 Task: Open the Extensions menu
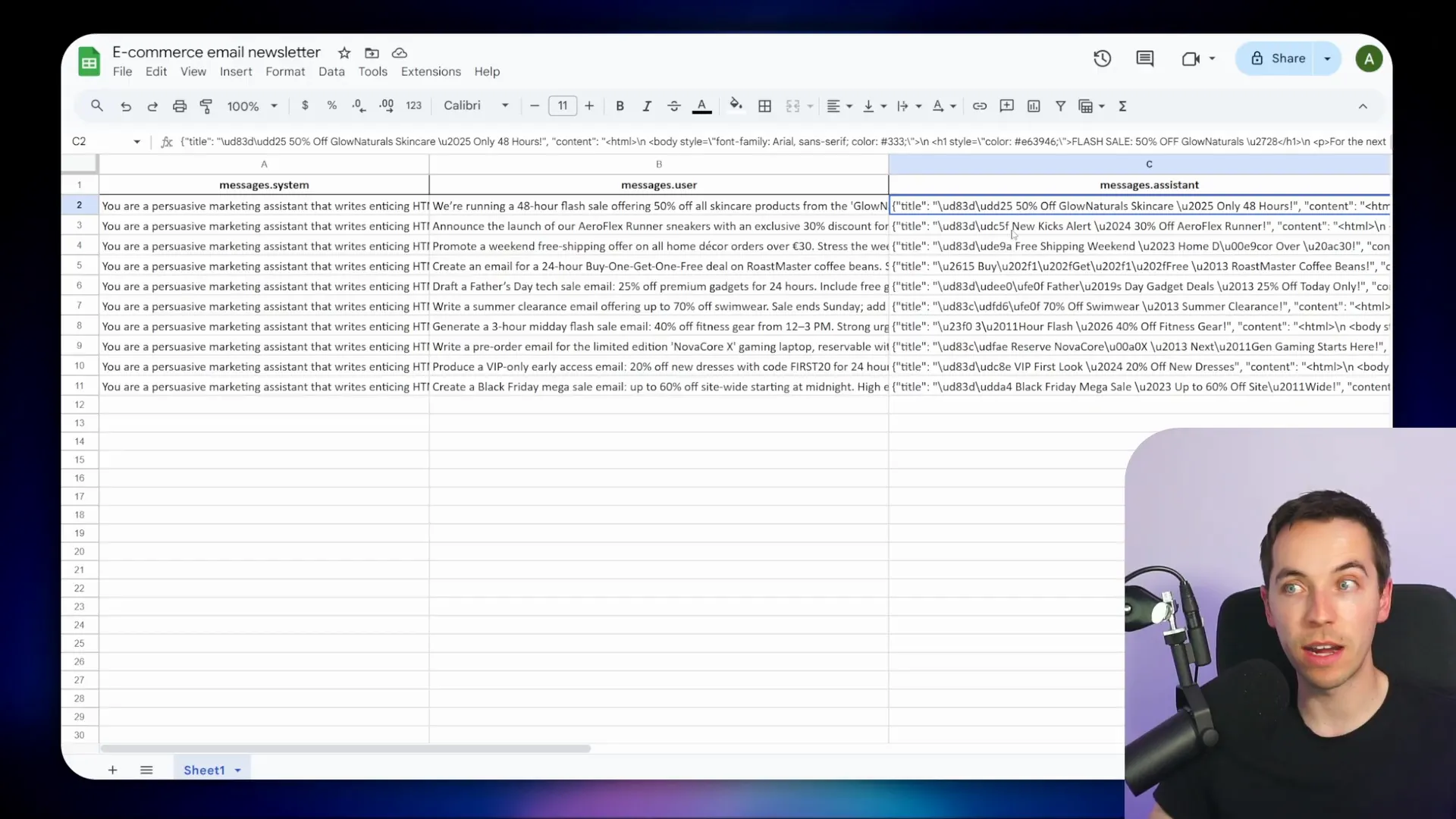click(431, 71)
